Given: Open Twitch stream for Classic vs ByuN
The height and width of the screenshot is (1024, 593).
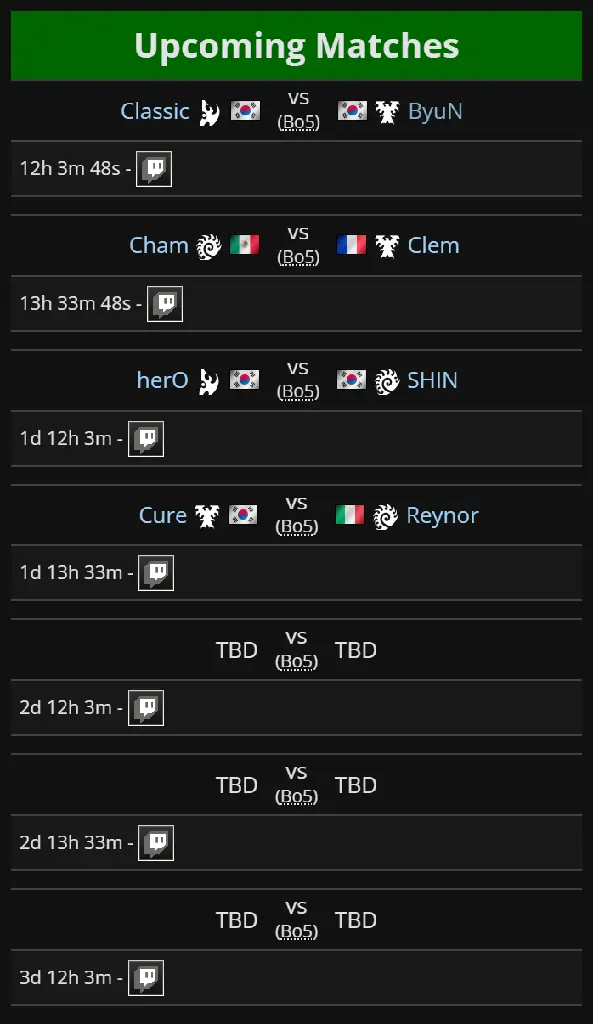Looking at the screenshot, I should point(154,168).
